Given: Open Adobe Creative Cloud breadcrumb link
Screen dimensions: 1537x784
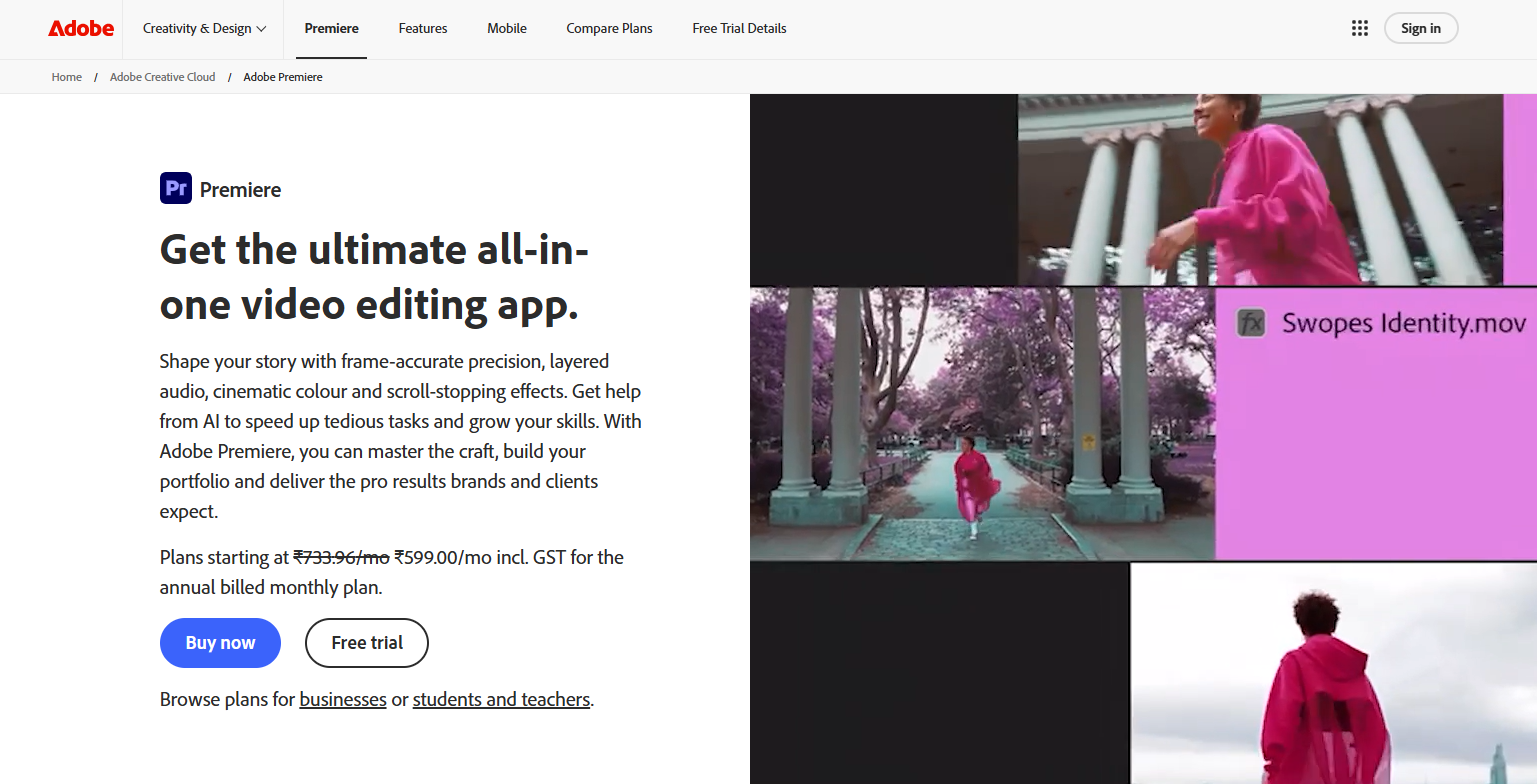Looking at the screenshot, I should [163, 77].
